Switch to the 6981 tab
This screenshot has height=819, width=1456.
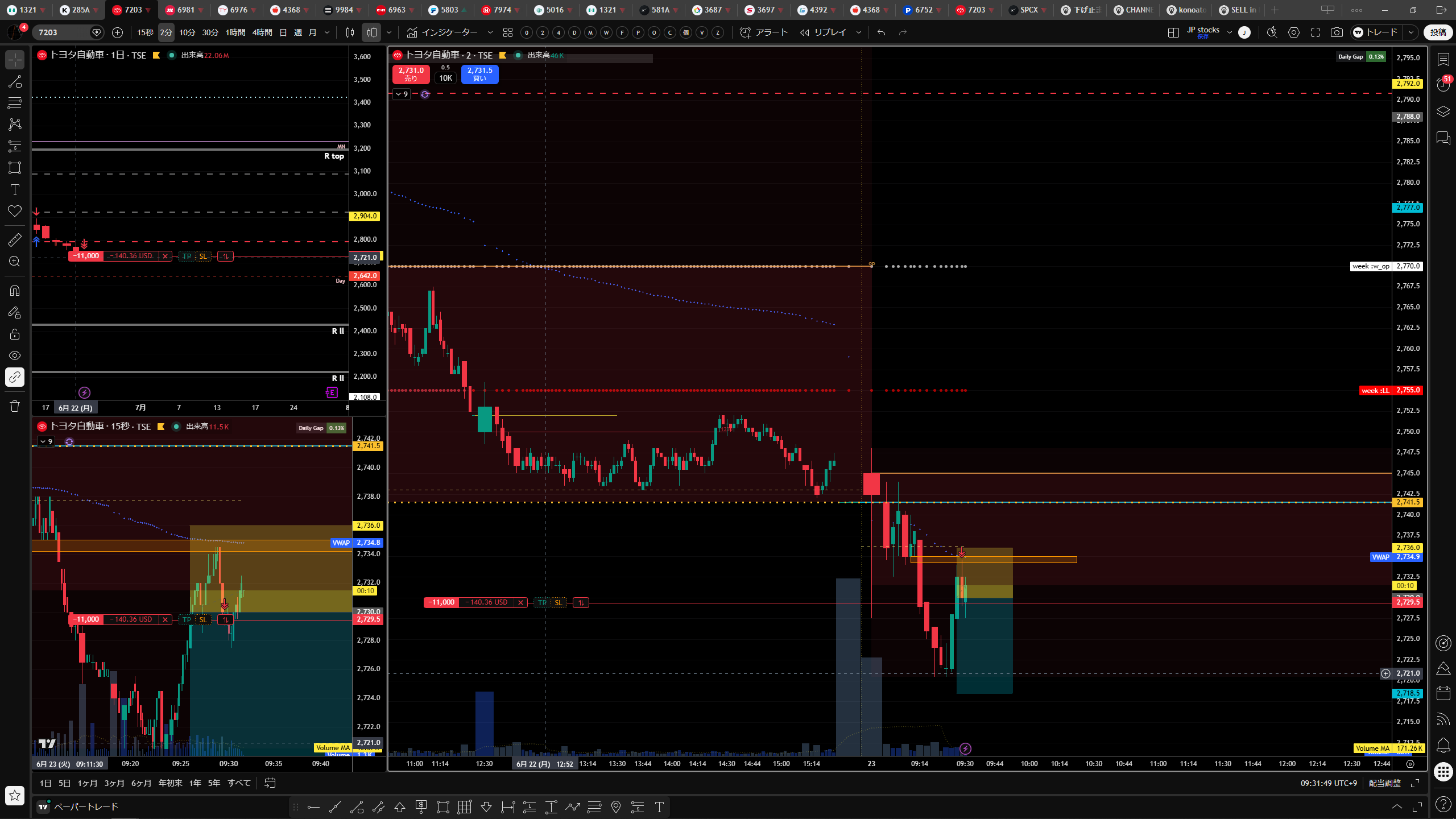click(x=181, y=10)
